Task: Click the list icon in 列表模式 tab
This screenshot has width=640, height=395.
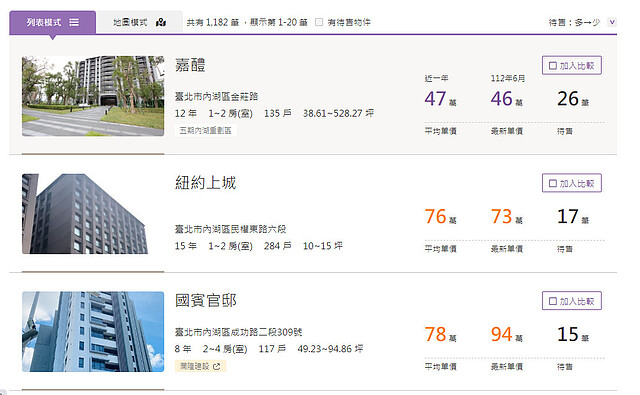Action: point(74,22)
